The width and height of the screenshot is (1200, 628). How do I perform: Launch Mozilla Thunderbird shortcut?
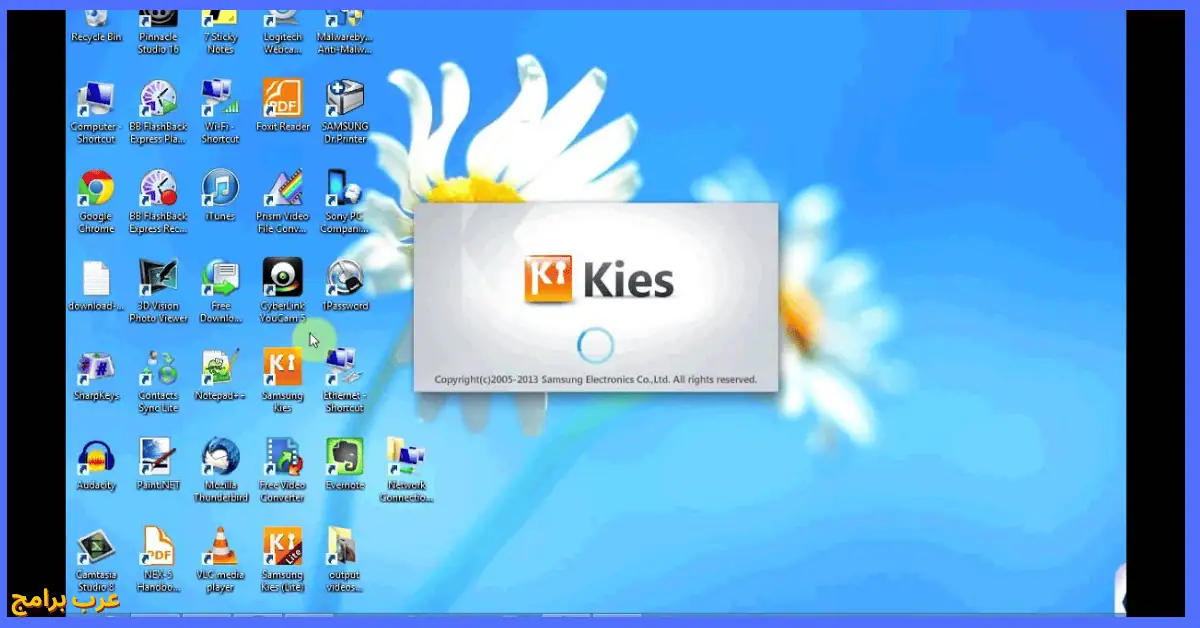click(x=220, y=471)
